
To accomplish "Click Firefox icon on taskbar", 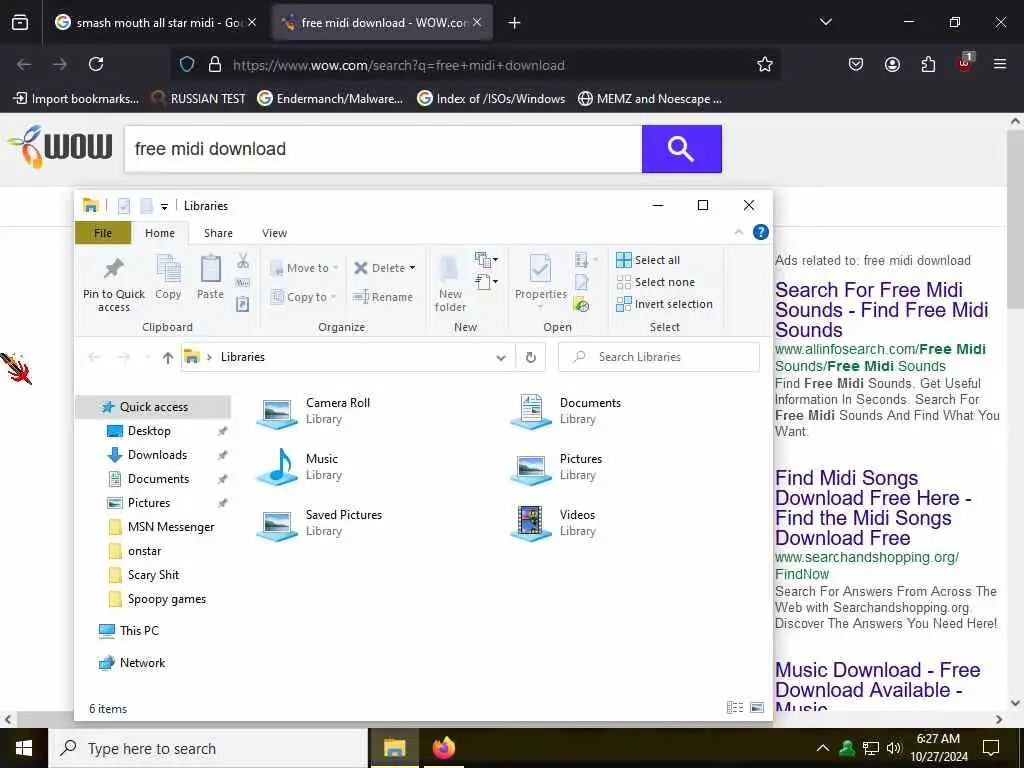I will 443,748.
